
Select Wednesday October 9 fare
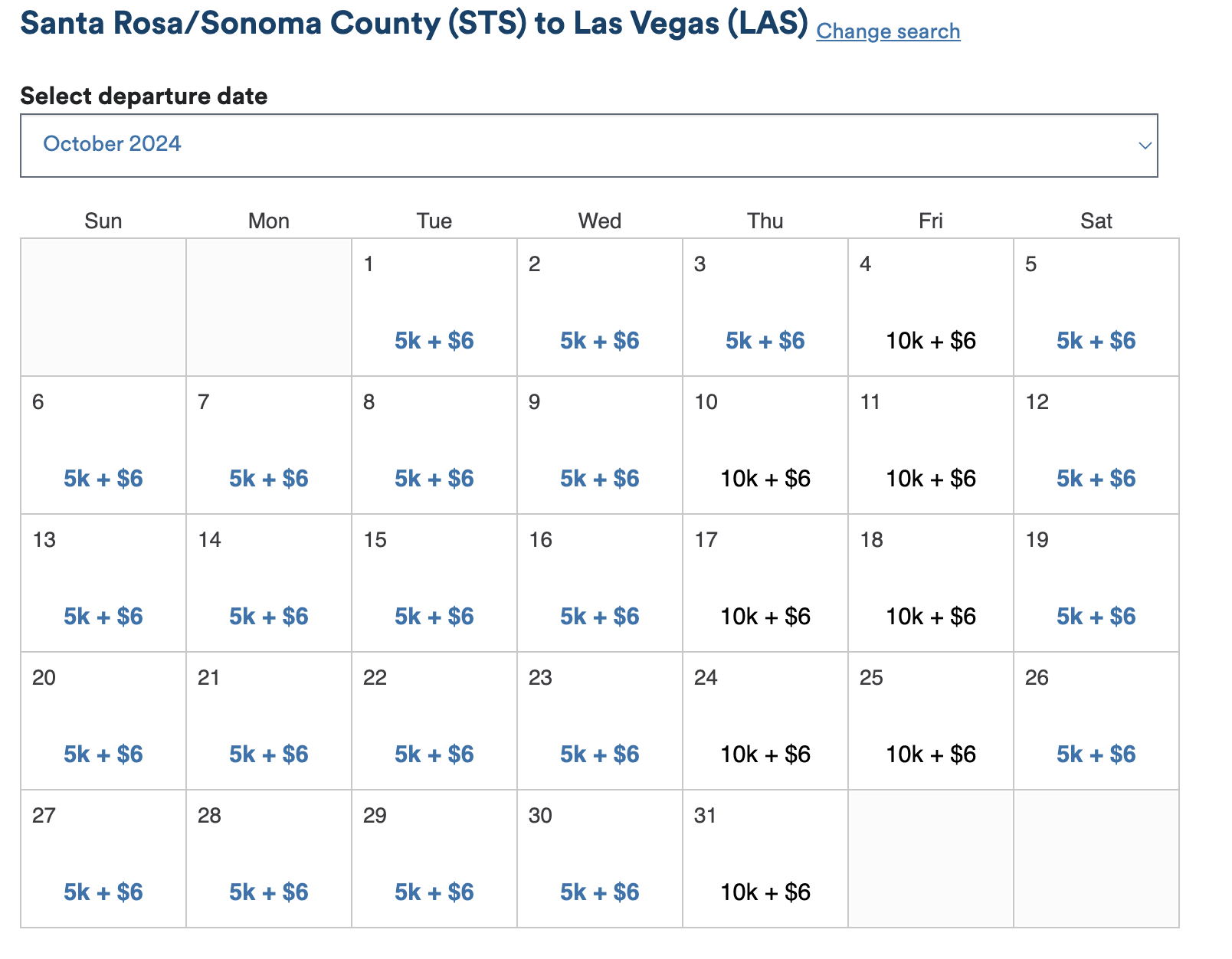[x=600, y=479]
